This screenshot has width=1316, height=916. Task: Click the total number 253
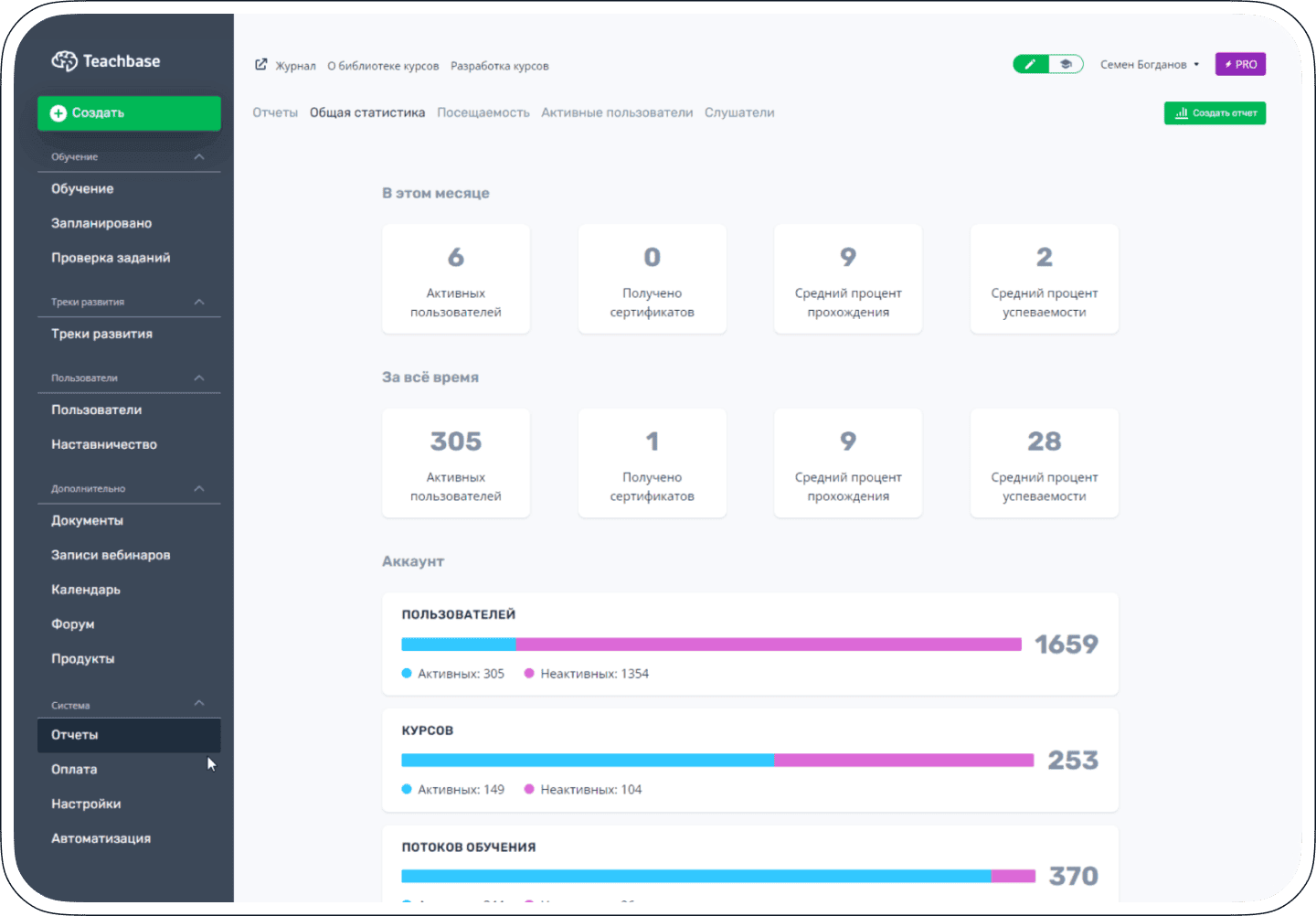point(1073,761)
